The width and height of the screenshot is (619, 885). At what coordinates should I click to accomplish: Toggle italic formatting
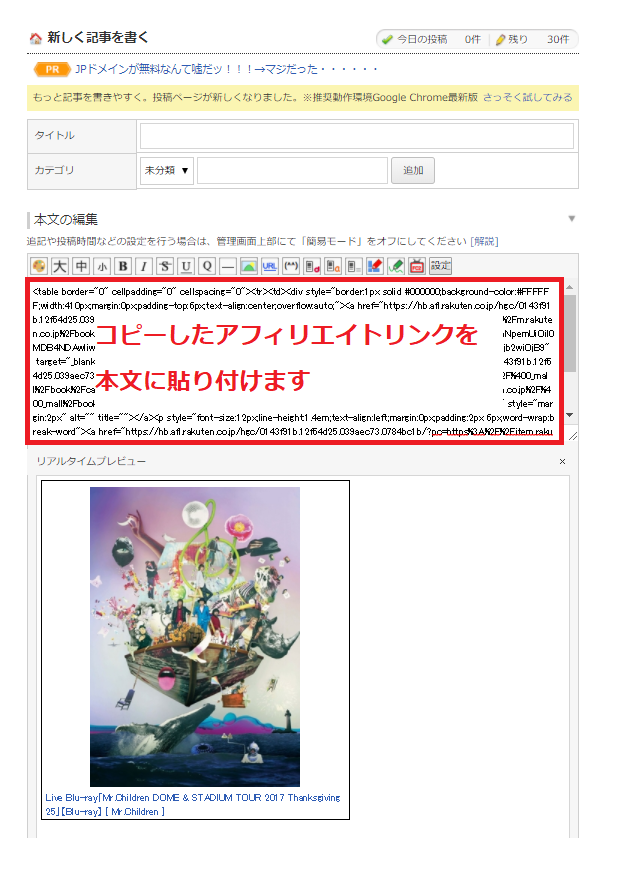click(x=144, y=266)
